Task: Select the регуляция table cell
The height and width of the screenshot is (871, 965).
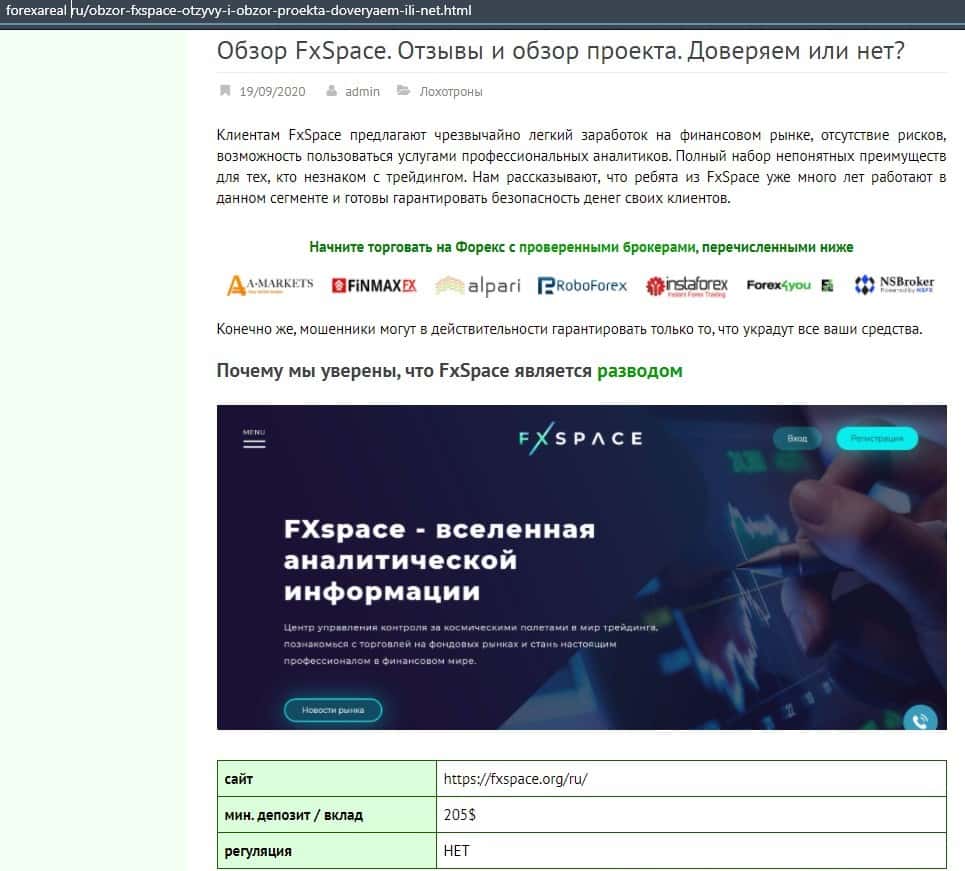Action: (x=327, y=851)
